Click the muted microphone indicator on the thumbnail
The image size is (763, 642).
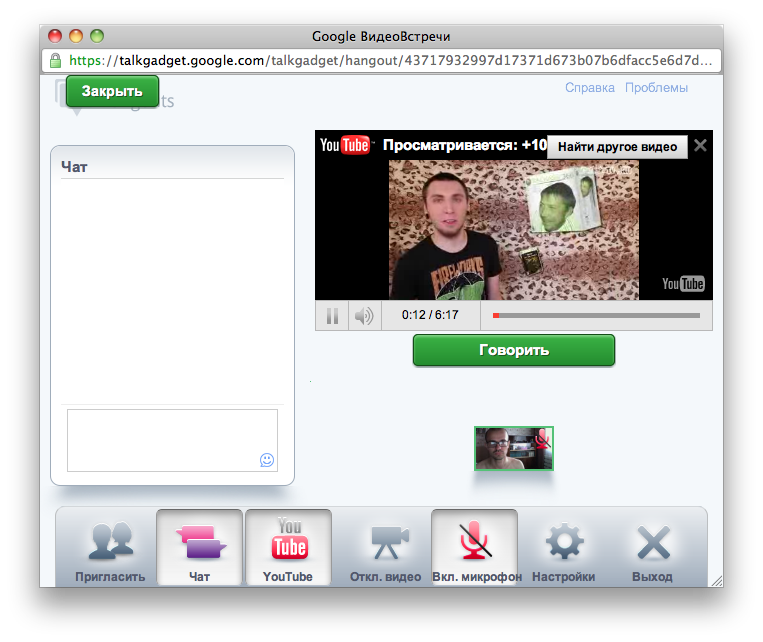(542, 439)
